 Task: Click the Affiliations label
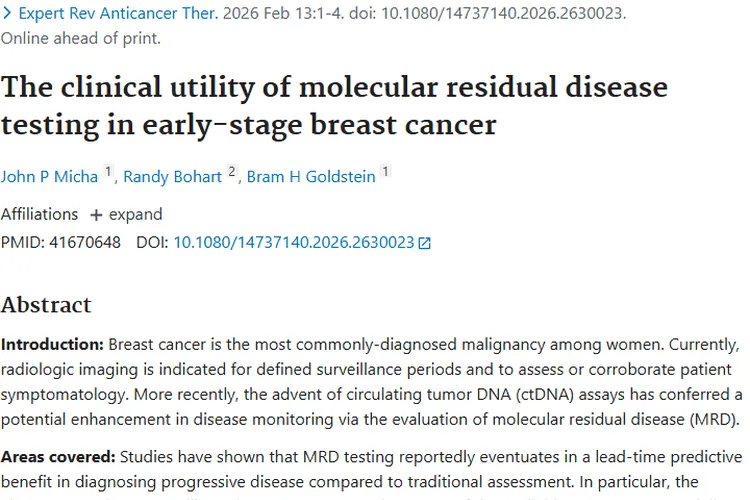(x=39, y=214)
